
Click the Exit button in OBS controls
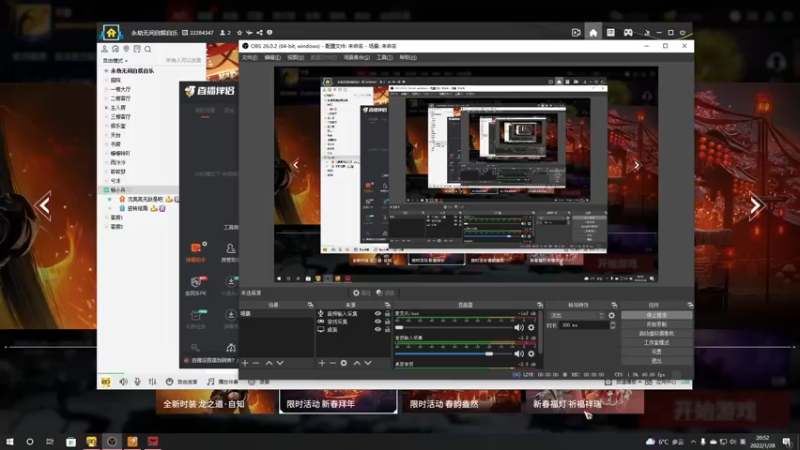(657, 361)
